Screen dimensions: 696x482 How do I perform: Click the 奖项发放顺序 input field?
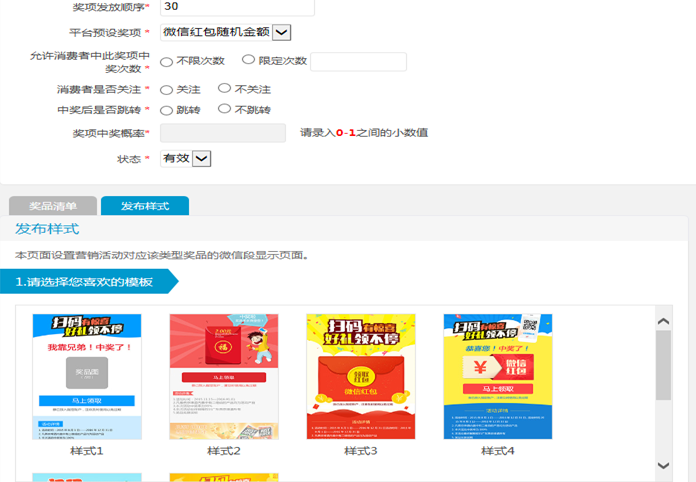tap(237, 7)
